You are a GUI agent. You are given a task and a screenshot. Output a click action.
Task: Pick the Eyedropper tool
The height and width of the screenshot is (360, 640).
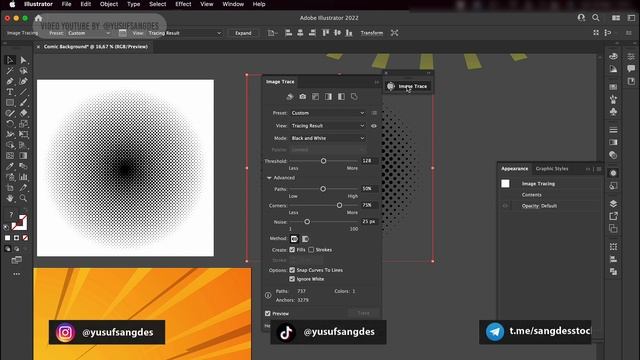[x=10, y=166]
